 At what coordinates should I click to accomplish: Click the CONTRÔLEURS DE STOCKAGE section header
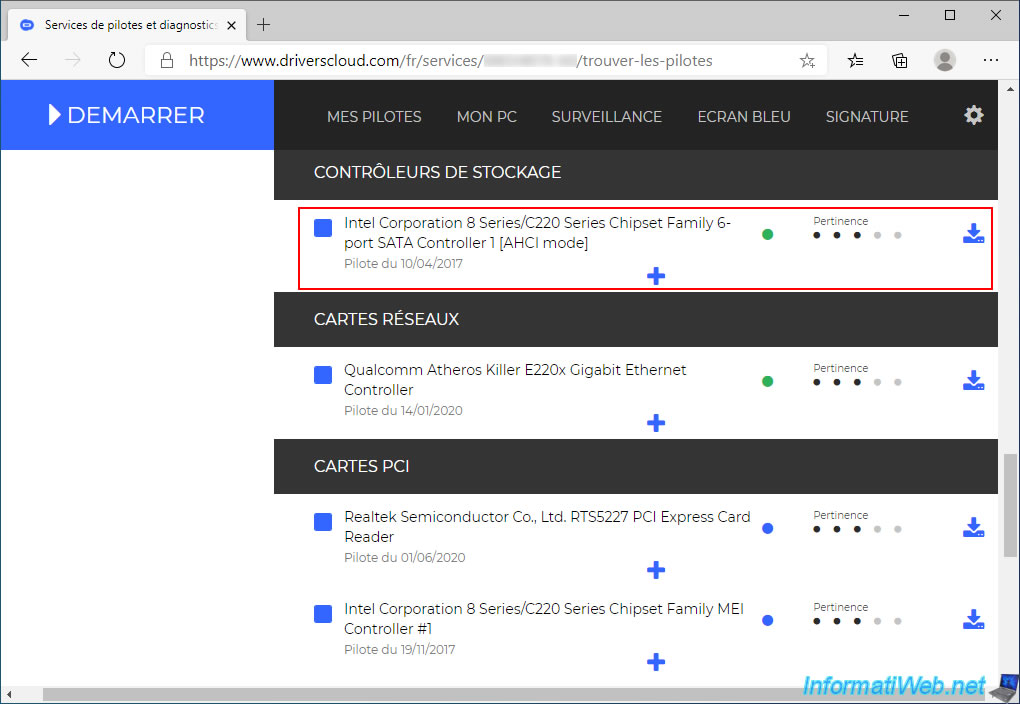(x=636, y=172)
